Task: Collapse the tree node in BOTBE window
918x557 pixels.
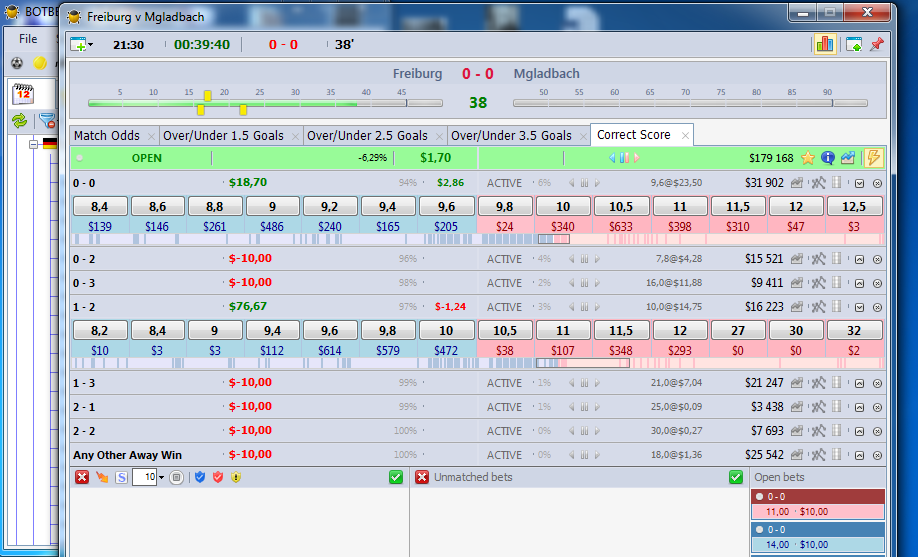Action: pyautogui.click(x=33, y=143)
